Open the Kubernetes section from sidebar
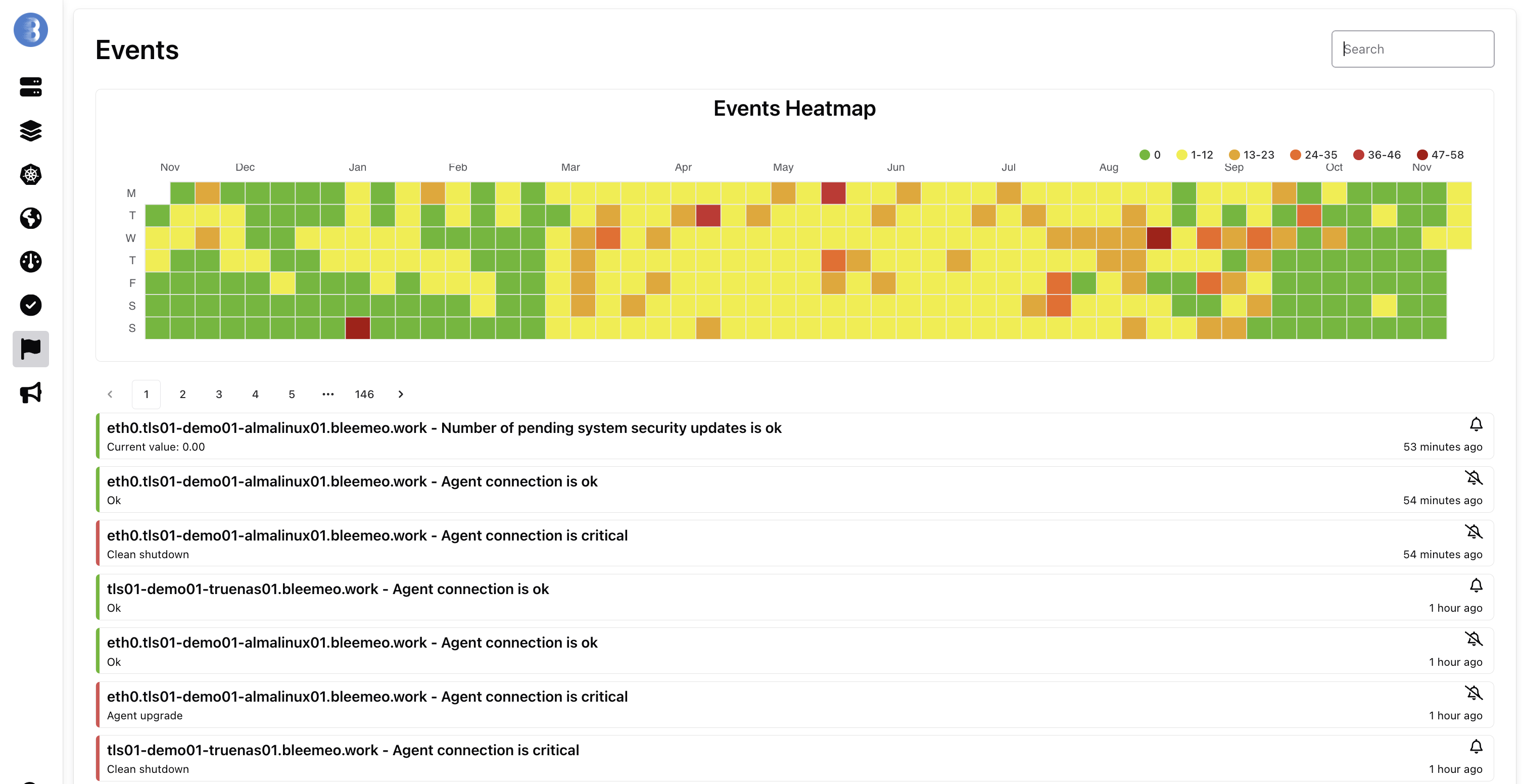Viewport: 1522px width, 784px height. click(x=30, y=175)
